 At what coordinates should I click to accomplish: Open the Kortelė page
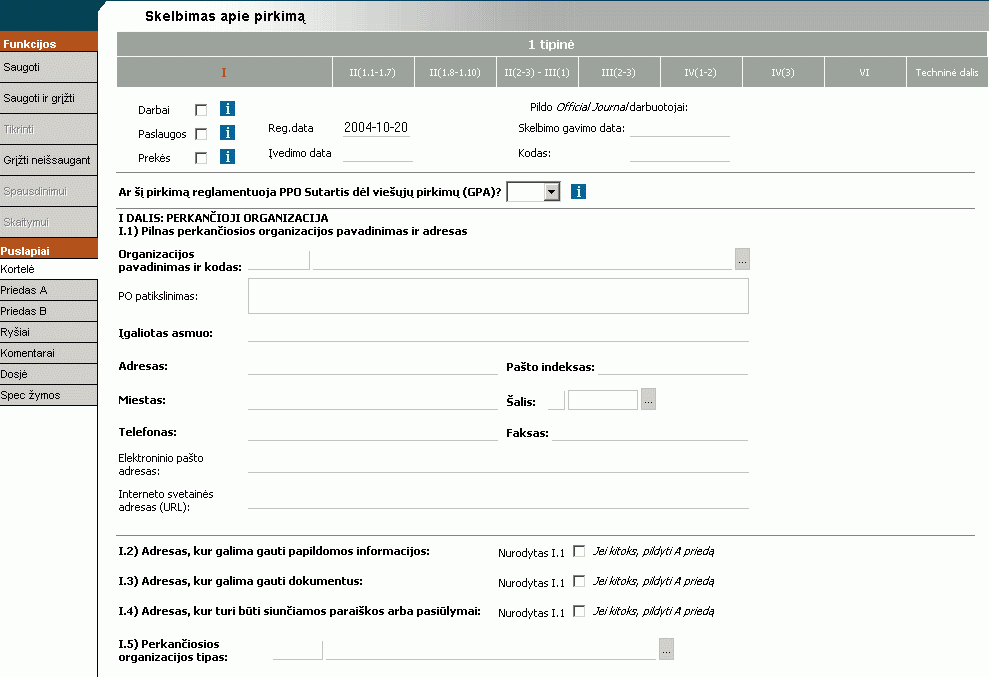click(x=49, y=269)
